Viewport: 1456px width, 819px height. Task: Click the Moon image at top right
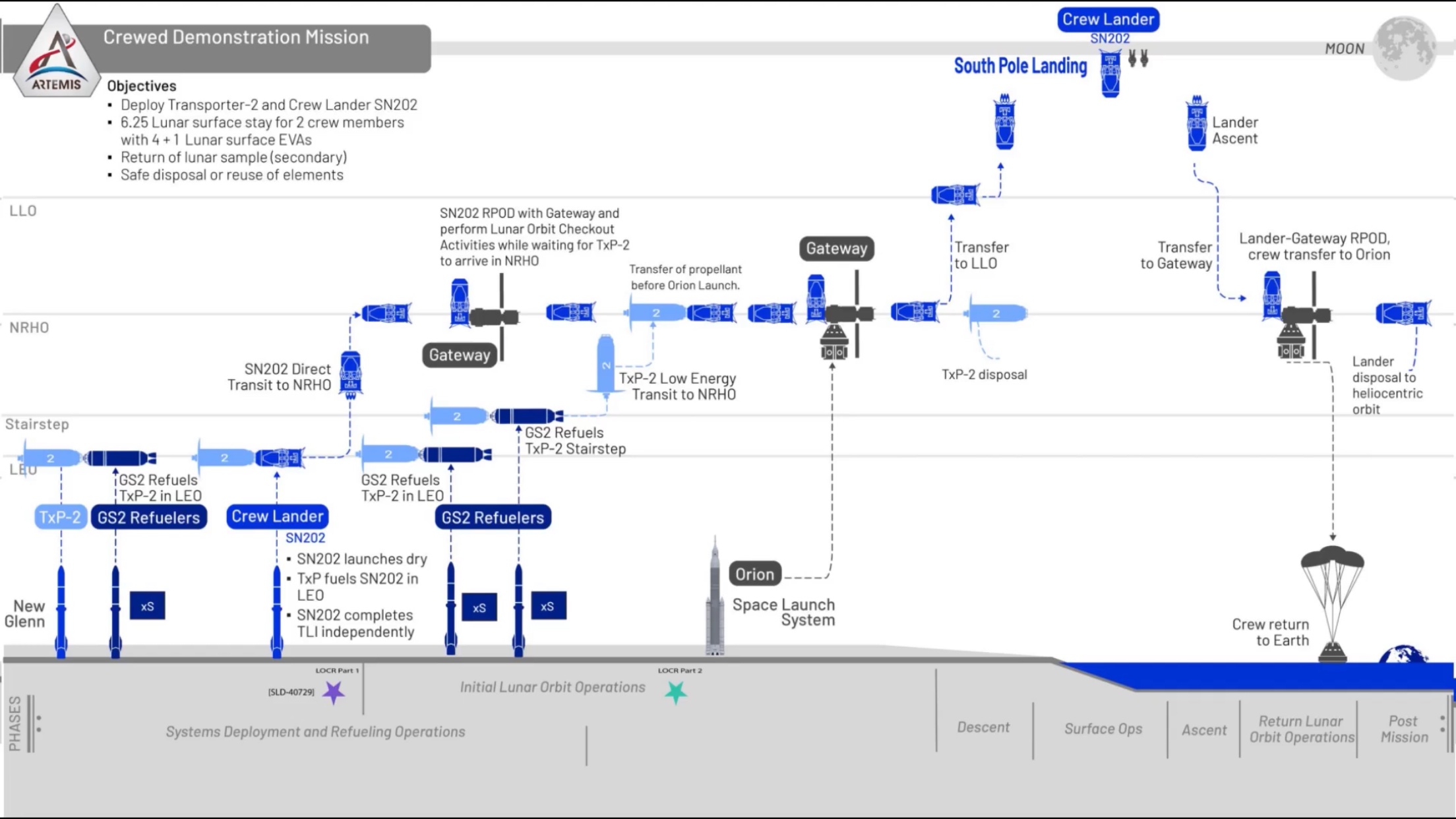[x=1405, y=47]
